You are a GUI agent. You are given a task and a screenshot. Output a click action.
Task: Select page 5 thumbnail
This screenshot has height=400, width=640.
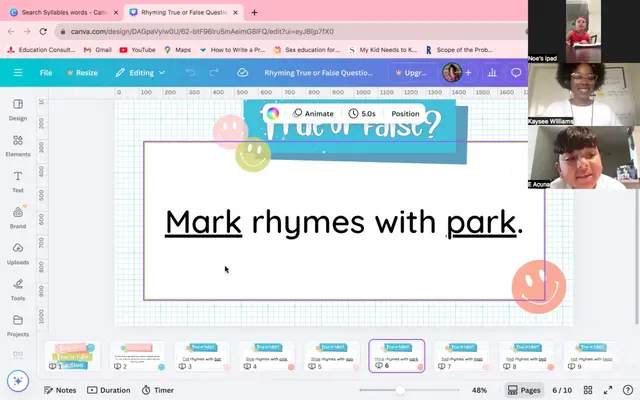pos(332,356)
